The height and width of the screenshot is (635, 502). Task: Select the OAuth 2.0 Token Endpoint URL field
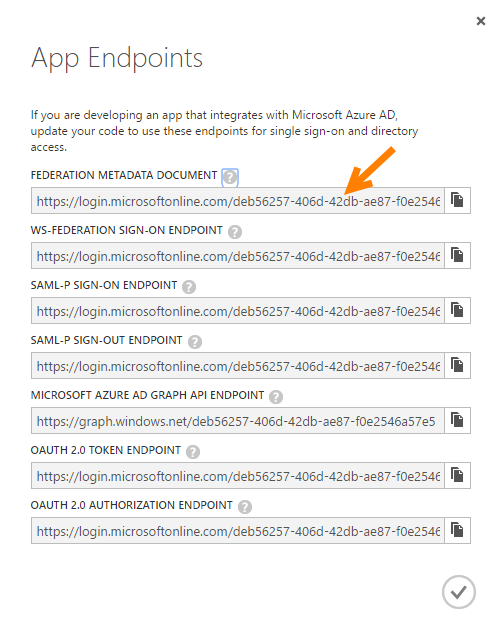point(238,475)
